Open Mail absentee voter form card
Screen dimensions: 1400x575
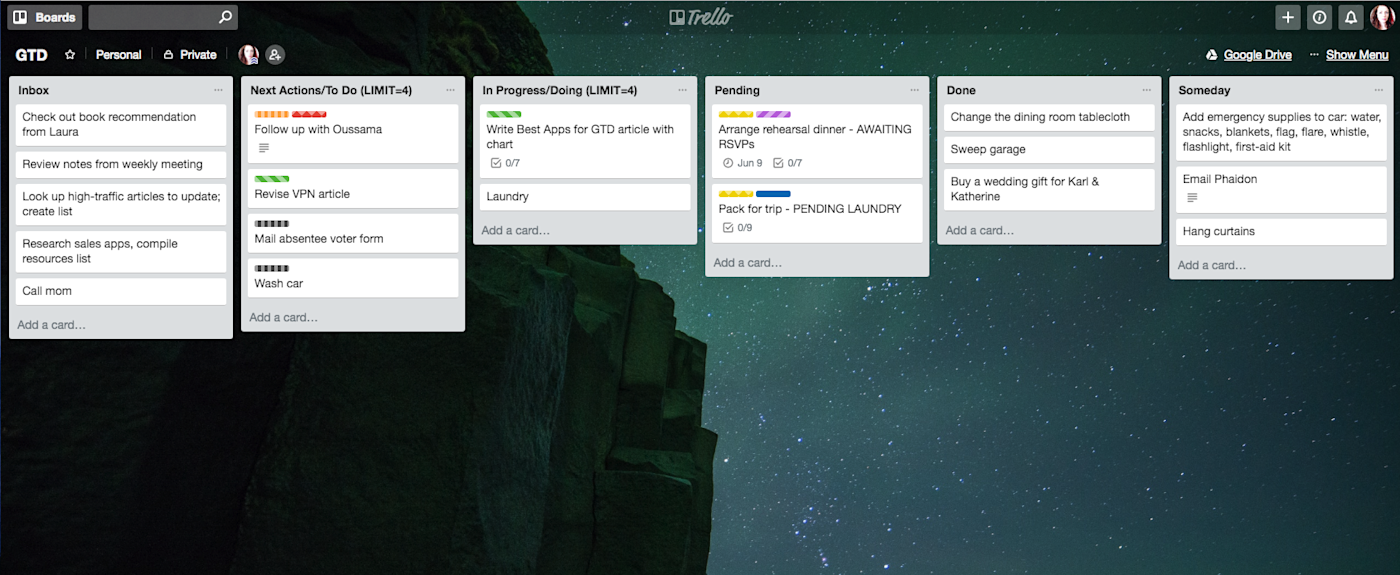(x=353, y=232)
